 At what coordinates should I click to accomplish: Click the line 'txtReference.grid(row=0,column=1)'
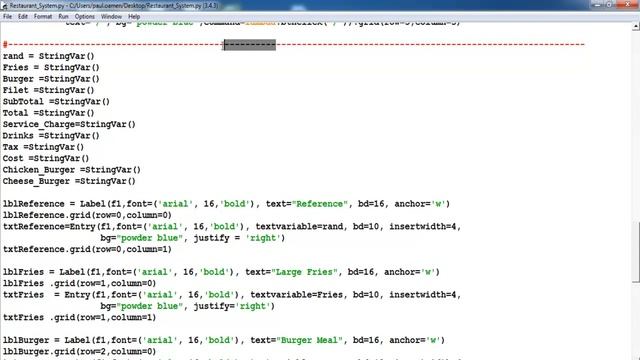coord(87,250)
